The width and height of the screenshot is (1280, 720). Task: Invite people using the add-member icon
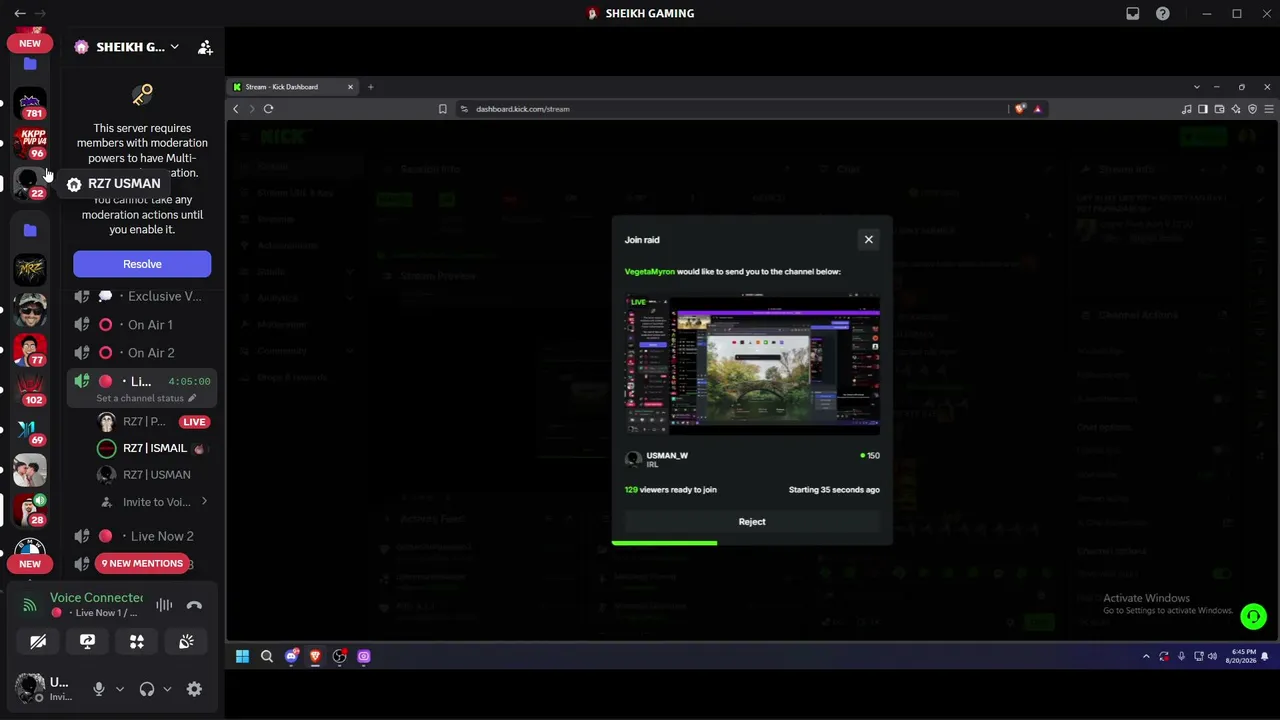(205, 47)
